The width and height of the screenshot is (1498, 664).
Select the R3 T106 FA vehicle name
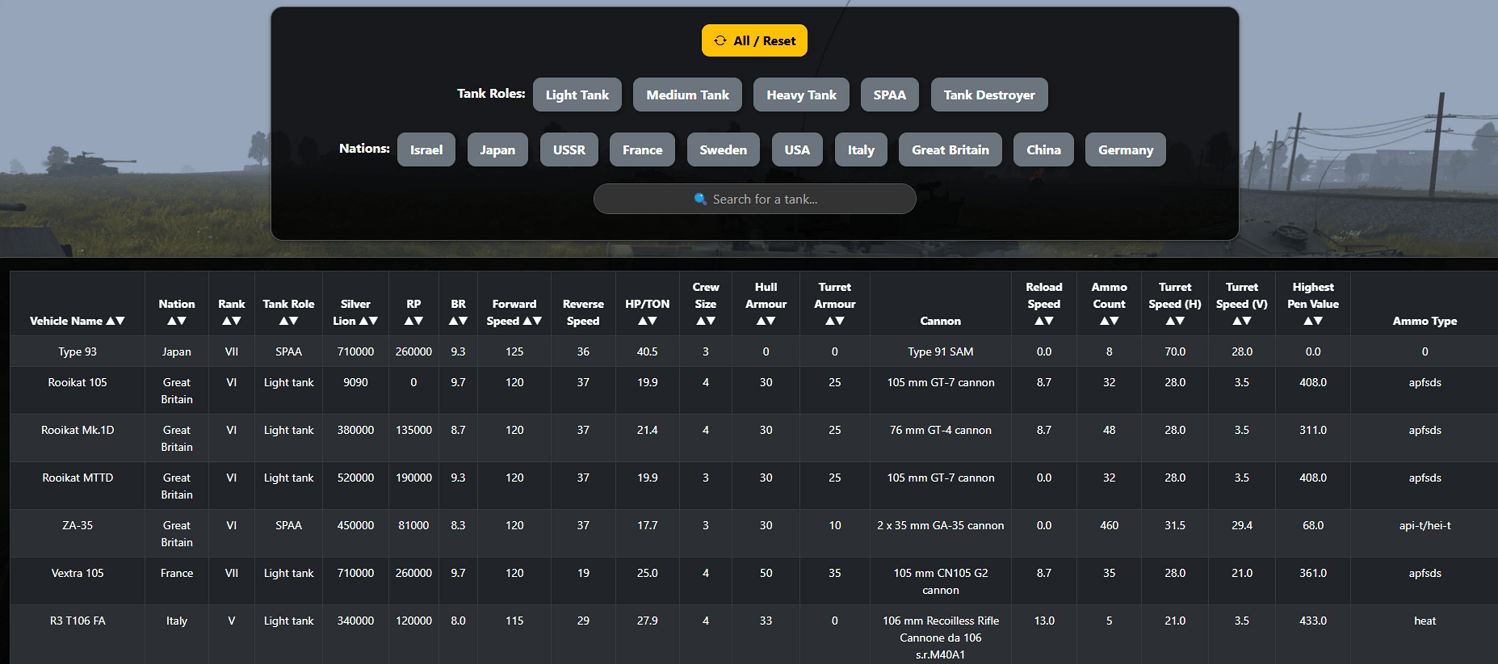click(77, 621)
